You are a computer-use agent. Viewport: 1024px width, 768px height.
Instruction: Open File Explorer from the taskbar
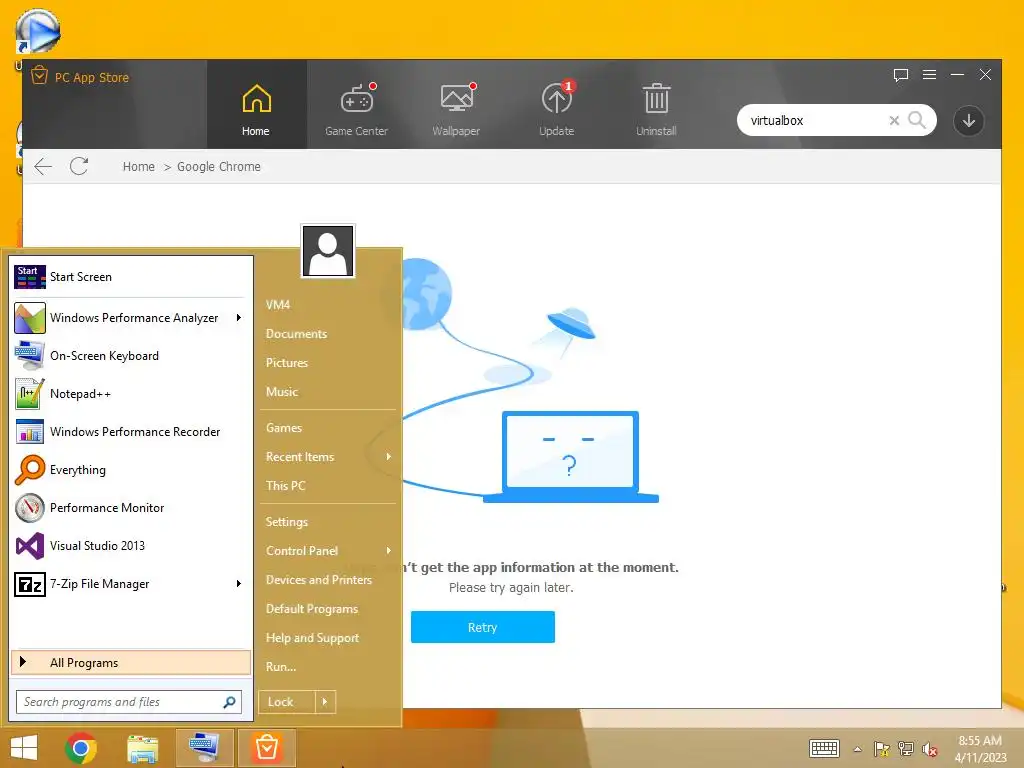(142, 748)
